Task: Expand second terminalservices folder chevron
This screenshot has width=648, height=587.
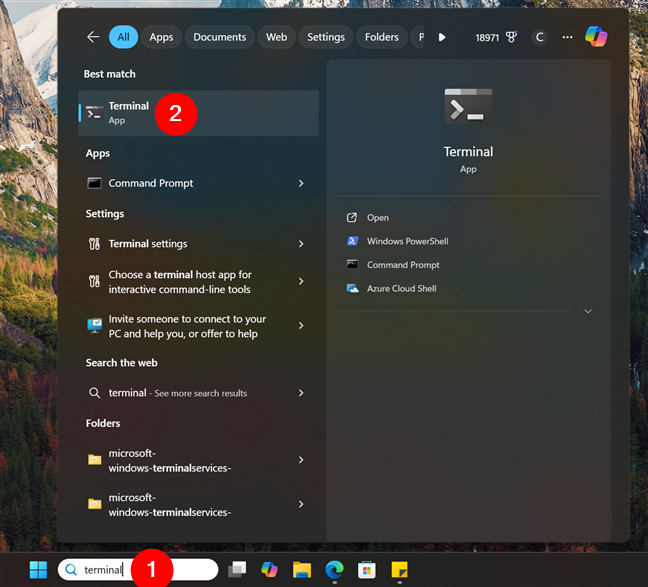Action: [301, 504]
